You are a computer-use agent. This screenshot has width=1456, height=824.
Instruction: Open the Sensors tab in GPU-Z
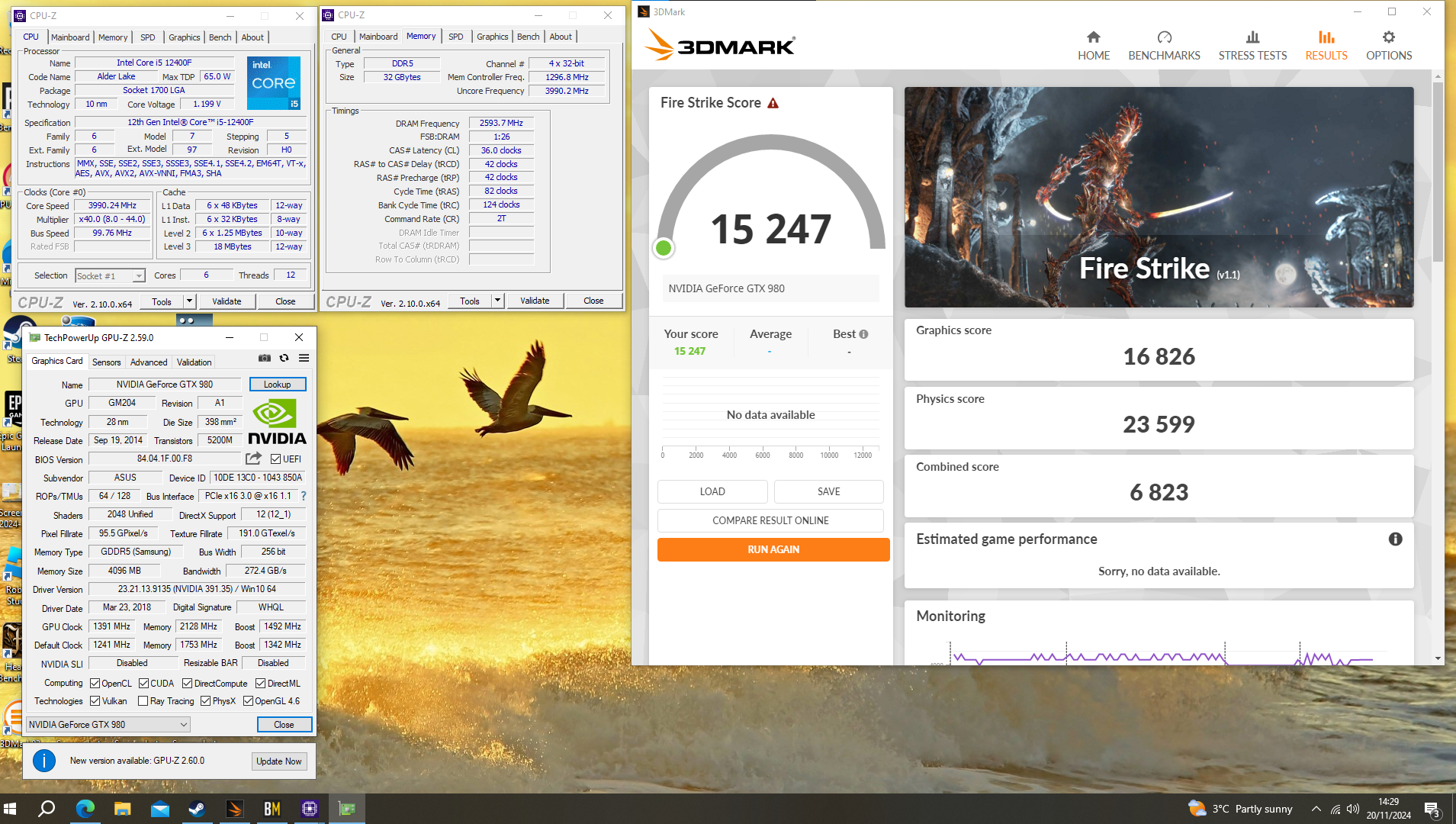coord(107,362)
